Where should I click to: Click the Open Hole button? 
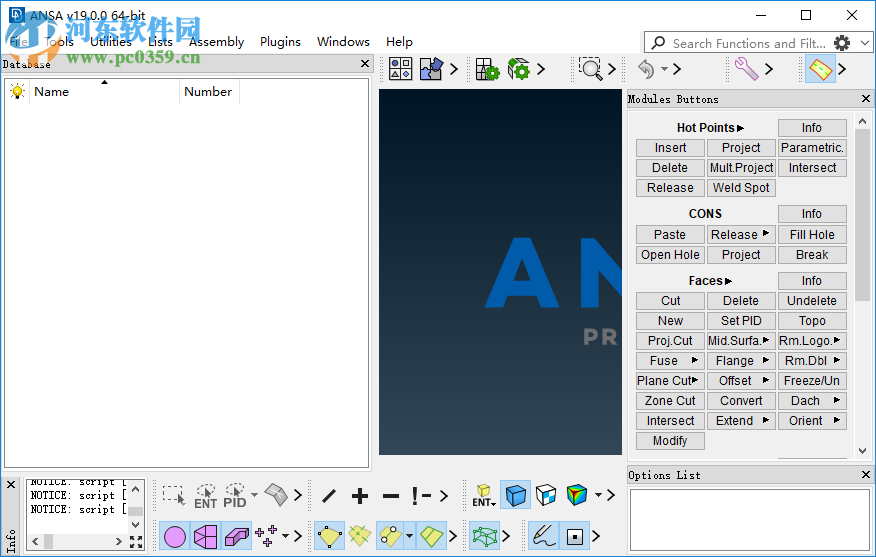(x=670, y=255)
